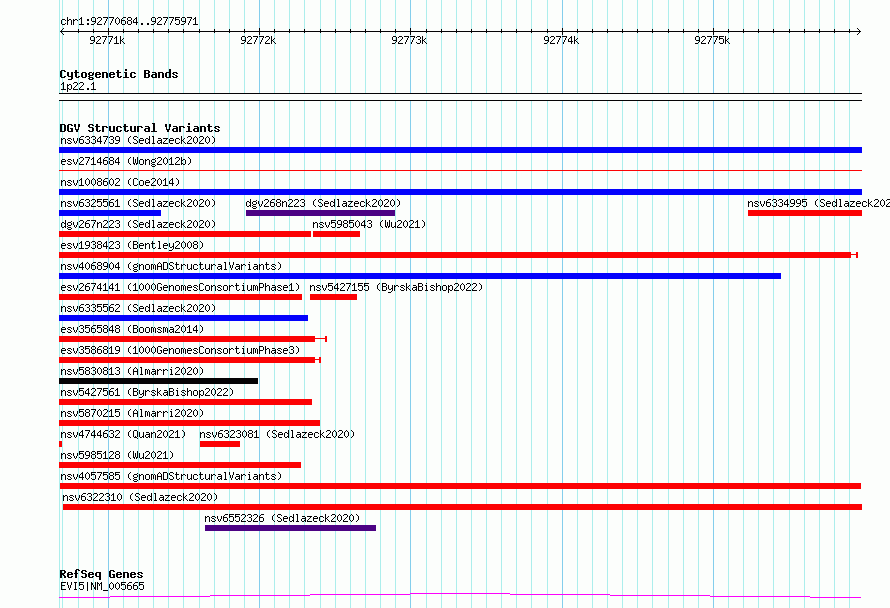Click nsv4068904 (gnomADStructuralVariants) label
The image size is (890, 608).
[x=171, y=266]
